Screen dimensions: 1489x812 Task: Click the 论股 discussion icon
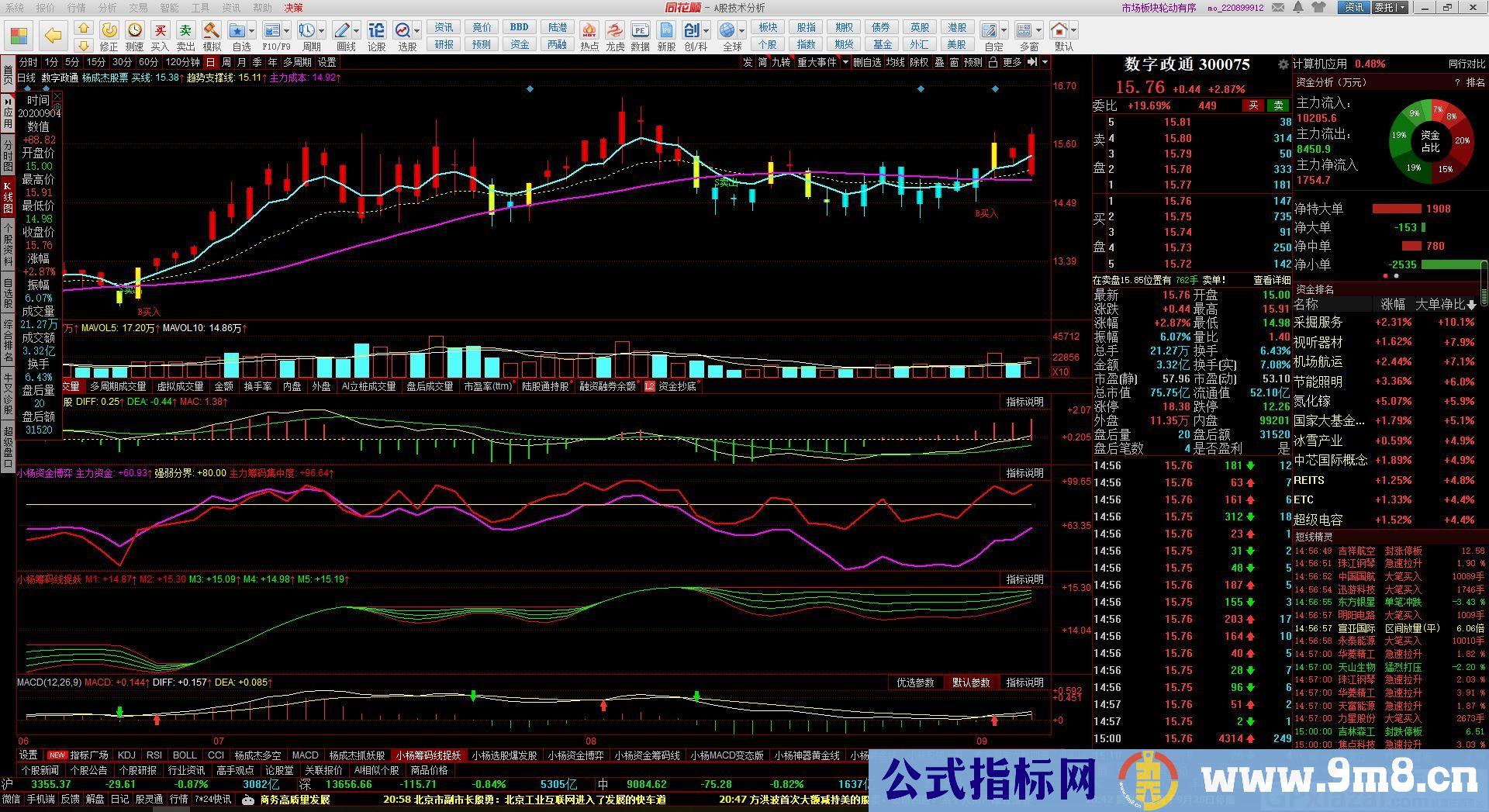click(x=376, y=31)
